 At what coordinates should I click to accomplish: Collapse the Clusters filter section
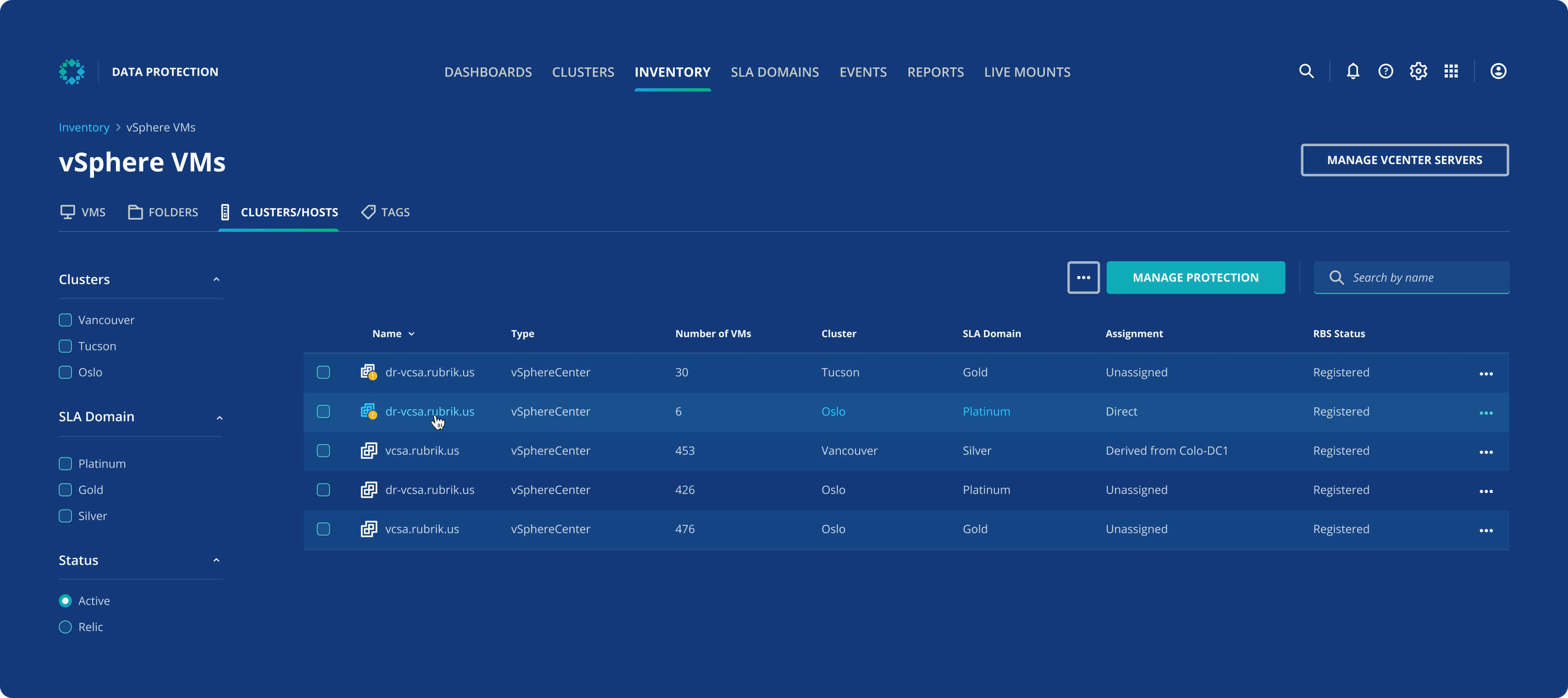click(x=216, y=279)
